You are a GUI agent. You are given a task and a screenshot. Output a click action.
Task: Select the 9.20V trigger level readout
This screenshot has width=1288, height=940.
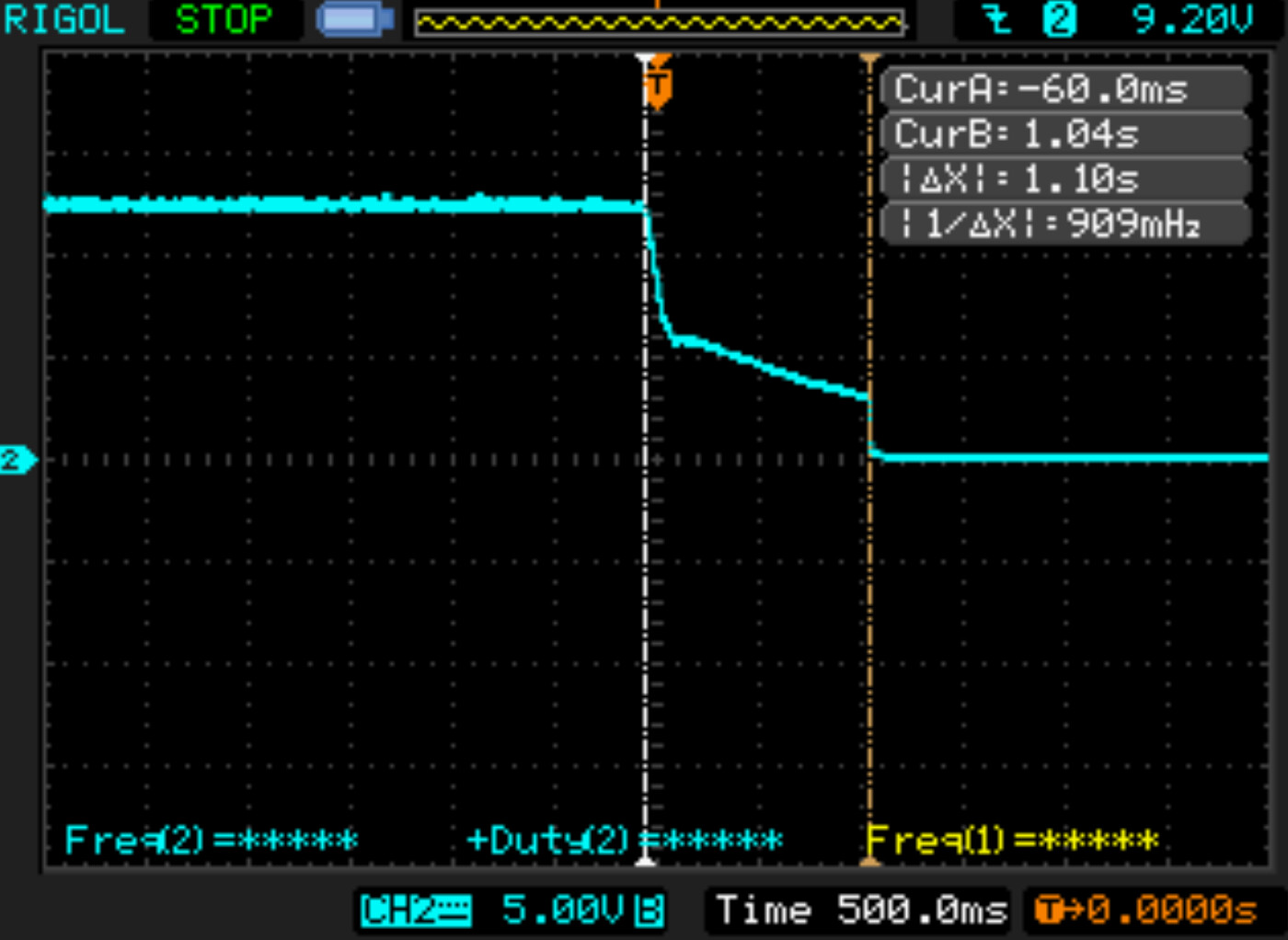1191,19
